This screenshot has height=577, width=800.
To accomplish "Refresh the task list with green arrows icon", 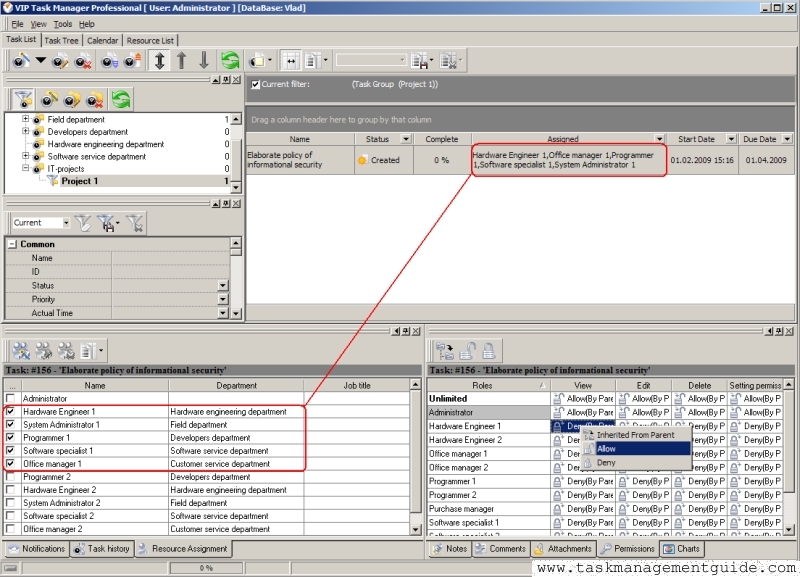I will click(230, 61).
